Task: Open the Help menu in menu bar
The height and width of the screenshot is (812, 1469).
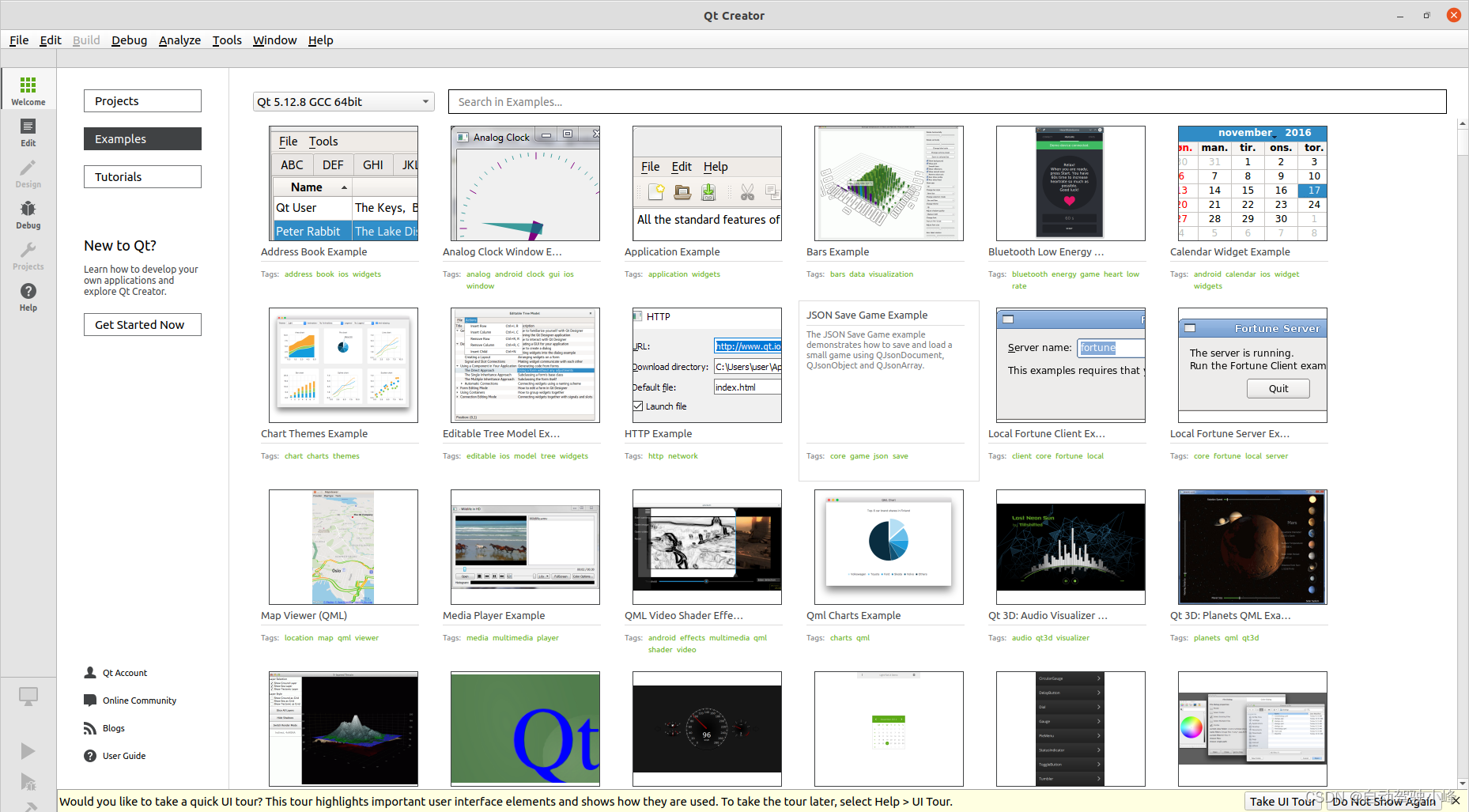Action: tap(320, 40)
